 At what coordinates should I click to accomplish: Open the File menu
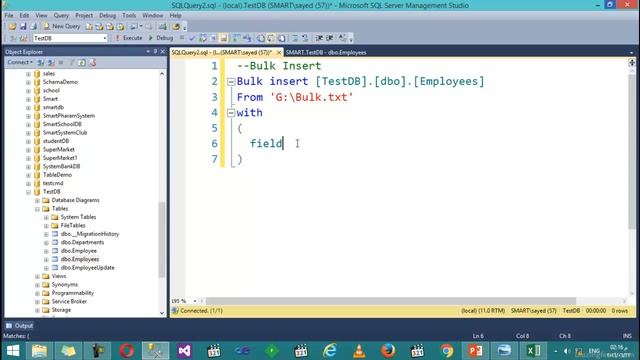click(9, 15)
